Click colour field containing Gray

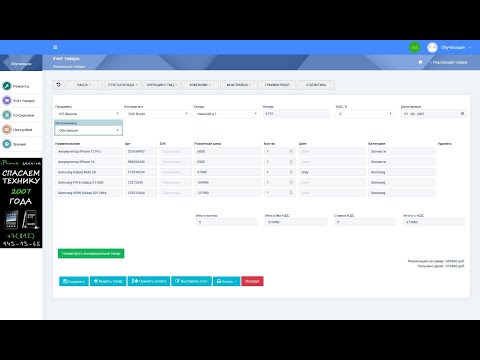tap(332, 172)
